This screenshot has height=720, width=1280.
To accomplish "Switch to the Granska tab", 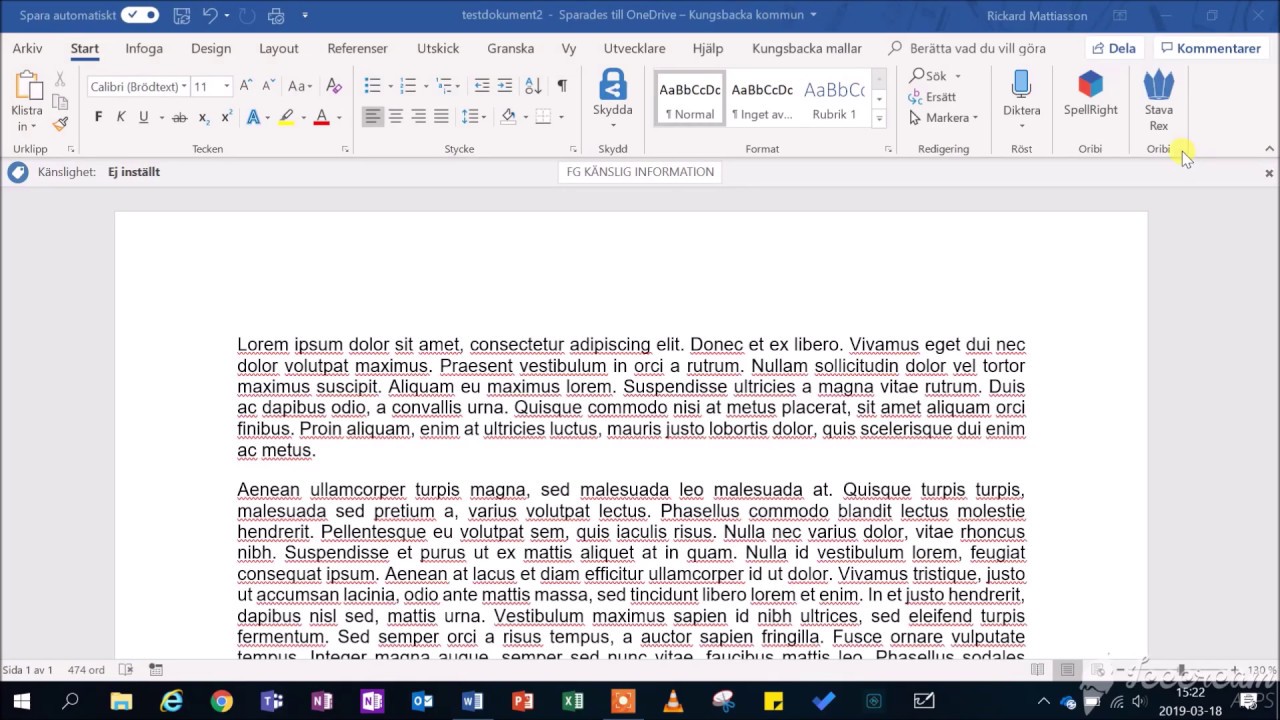I will coord(510,48).
